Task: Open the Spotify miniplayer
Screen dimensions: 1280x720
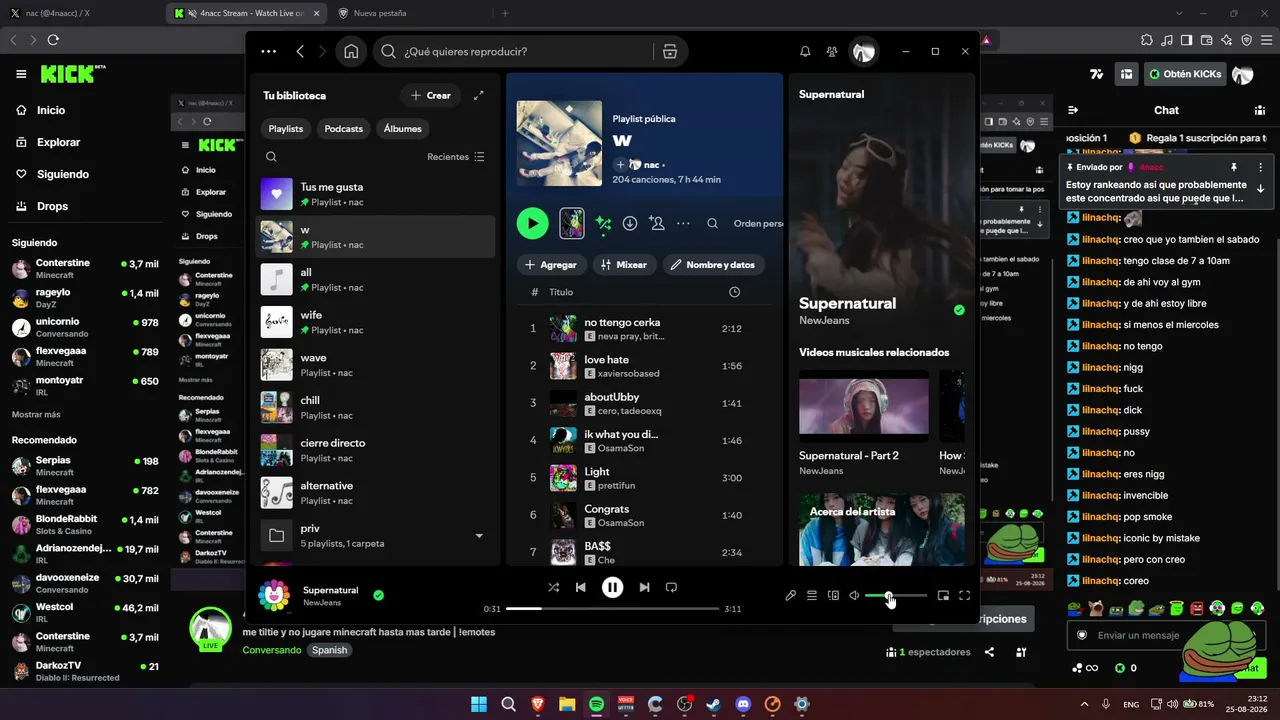Action: coord(943,595)
